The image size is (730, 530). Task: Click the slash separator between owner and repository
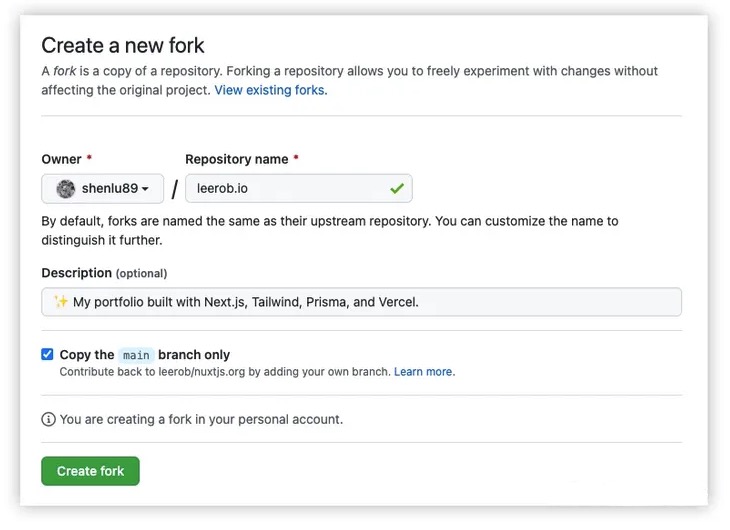click(x=175, y=189)
